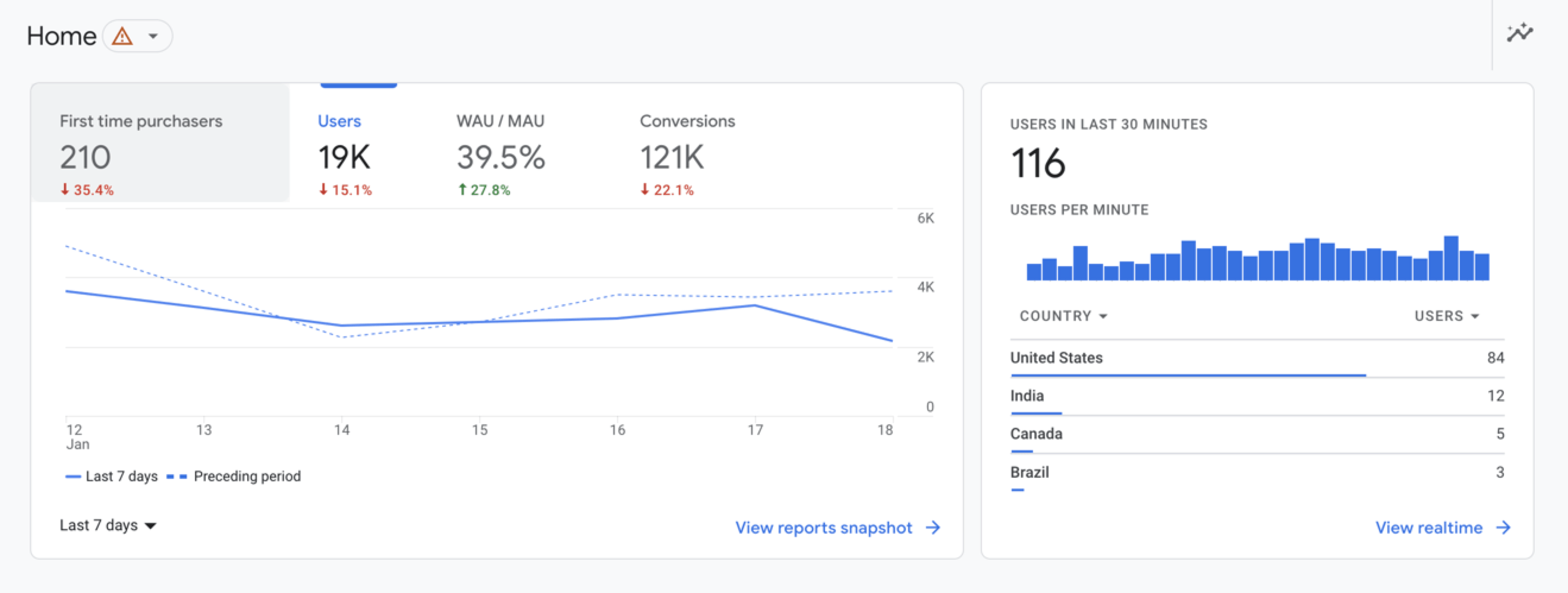1568x593 pixels.
Task: Click the arrow icon after View realtime
Action: pos(1503,527)
